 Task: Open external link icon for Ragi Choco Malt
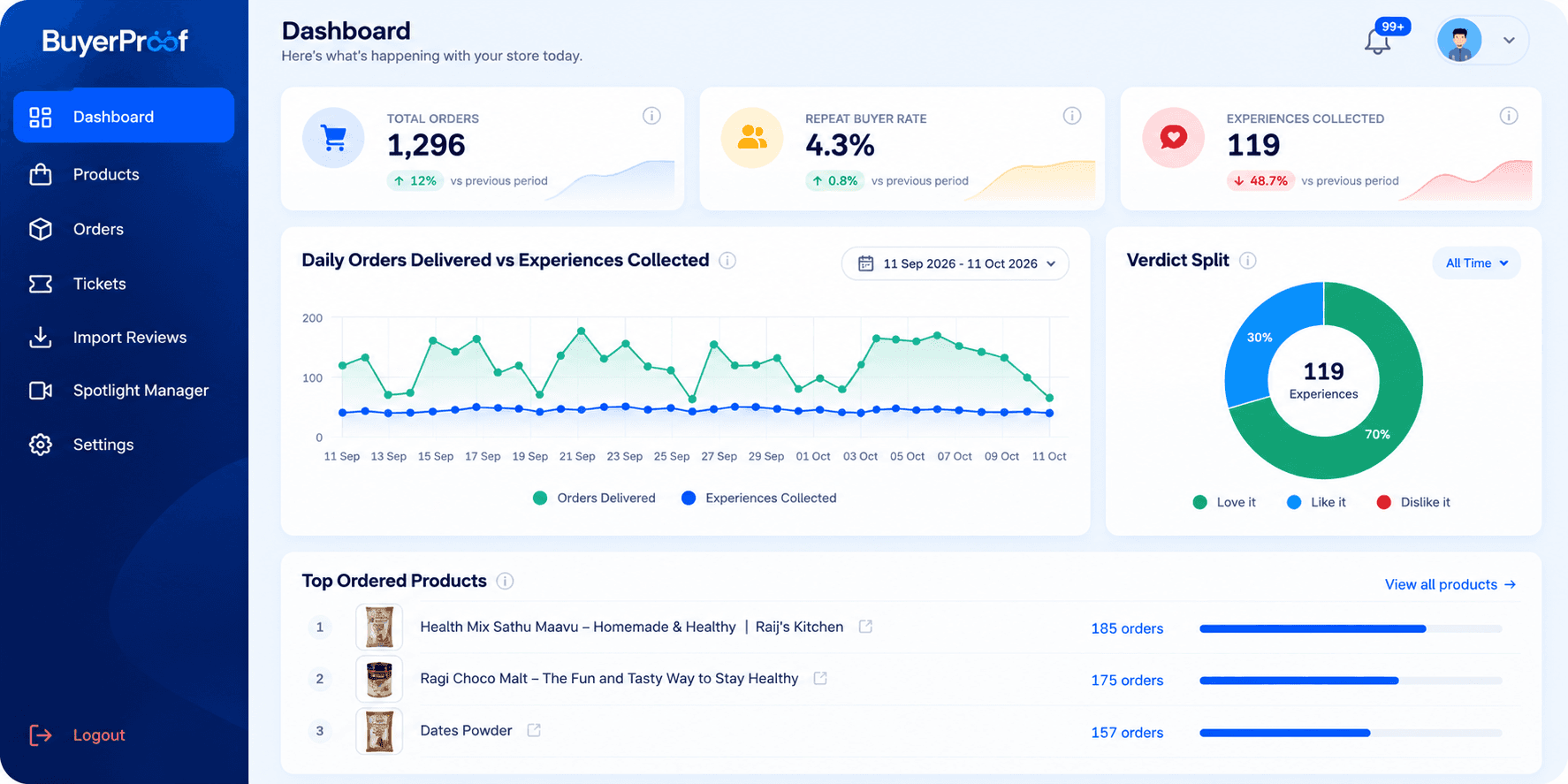point(820,678)
